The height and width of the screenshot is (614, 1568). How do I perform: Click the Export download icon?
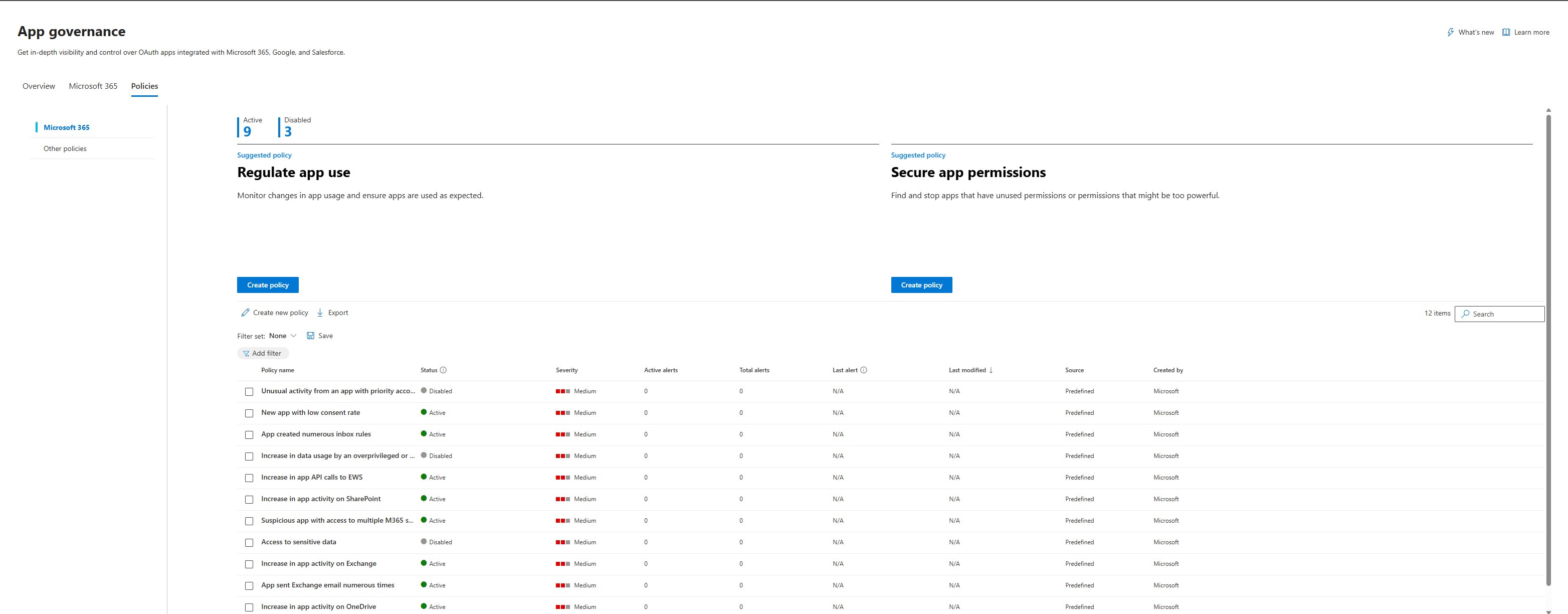[x=321, y=313]
